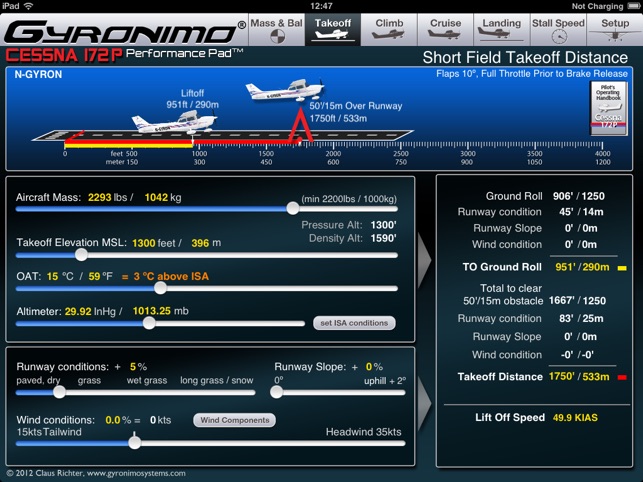Open the Stall Speed tab
This screenshot has height=482, width=643.
558,30
